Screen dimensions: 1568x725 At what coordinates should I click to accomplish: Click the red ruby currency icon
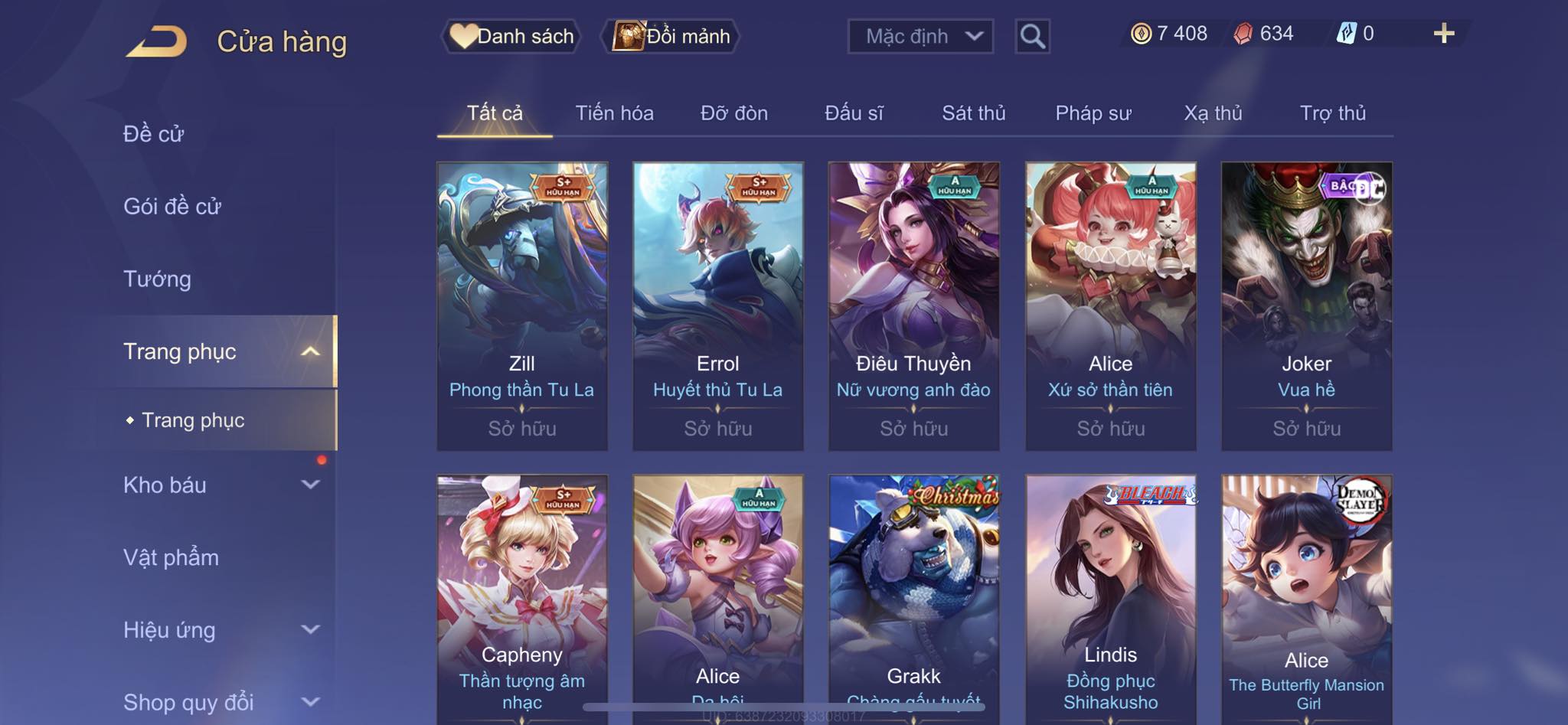coord(1243,34)
